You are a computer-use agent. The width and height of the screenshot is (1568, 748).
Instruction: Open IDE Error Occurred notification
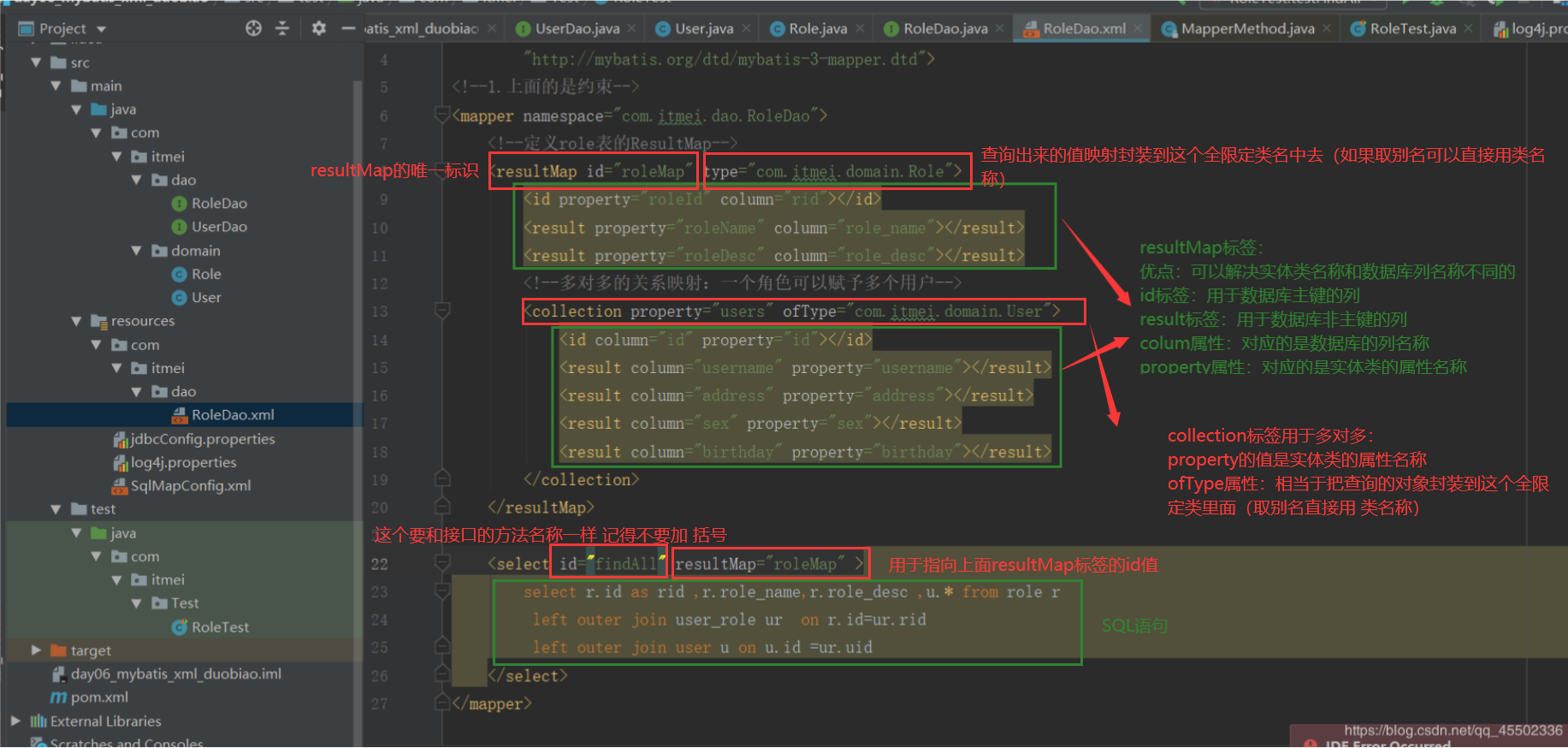tap(1388, 744)
